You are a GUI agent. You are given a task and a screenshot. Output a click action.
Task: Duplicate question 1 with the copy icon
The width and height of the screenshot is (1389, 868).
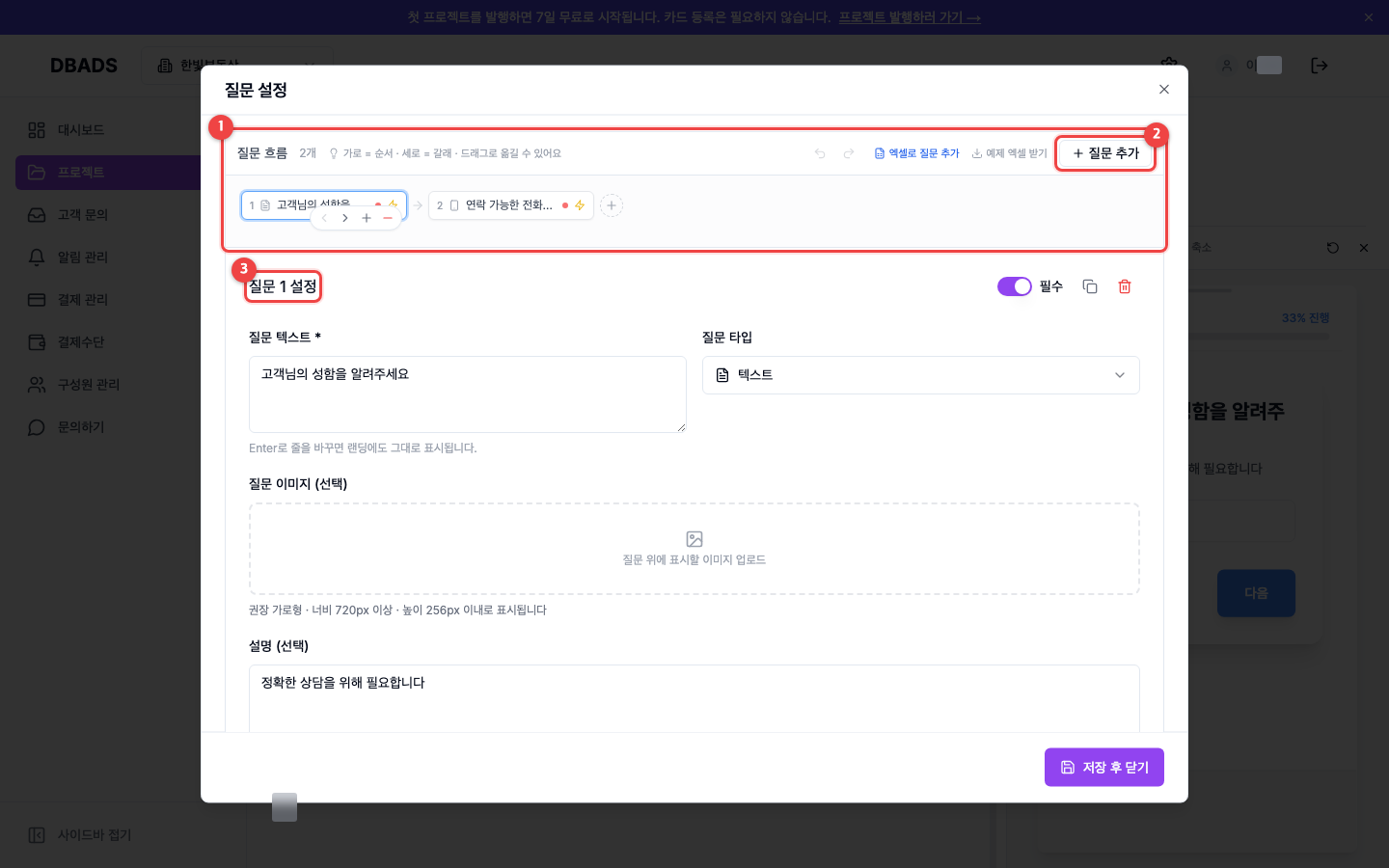pyautogui.click(x=1090, y=286)
